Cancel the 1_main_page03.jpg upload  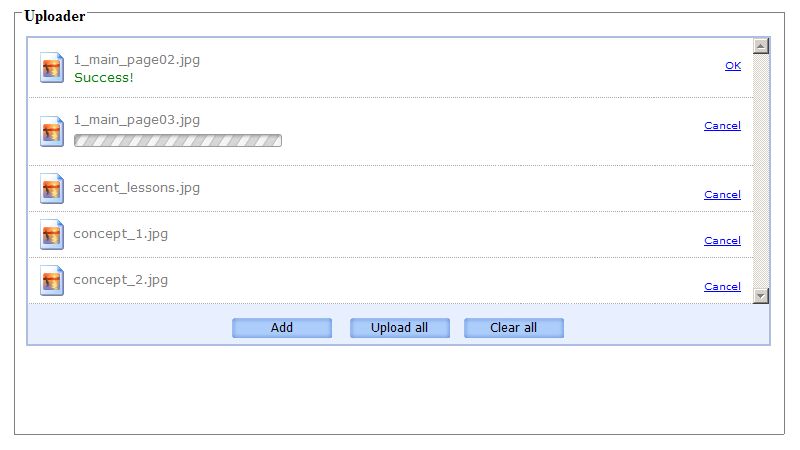pyautogui.click(x=722, y=126)
